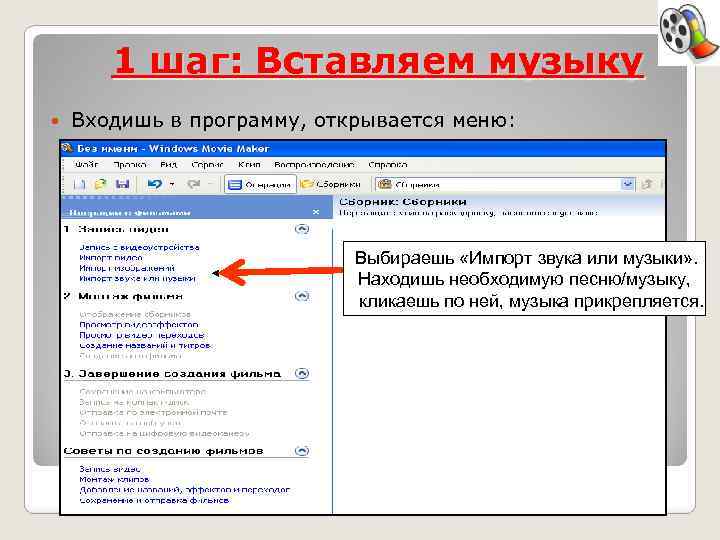Viewport: 720px width, 540px height.
Task: Collapse the Завершение создания фильма section
Action: click(x=302, y=373)
